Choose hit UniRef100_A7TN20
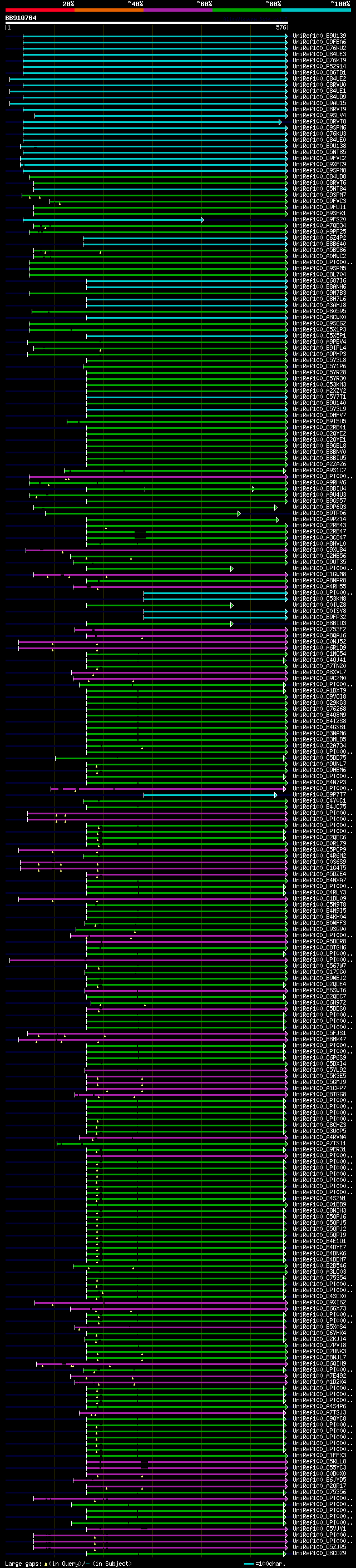This screenshot has width=356, height=1568. (319, 666)
